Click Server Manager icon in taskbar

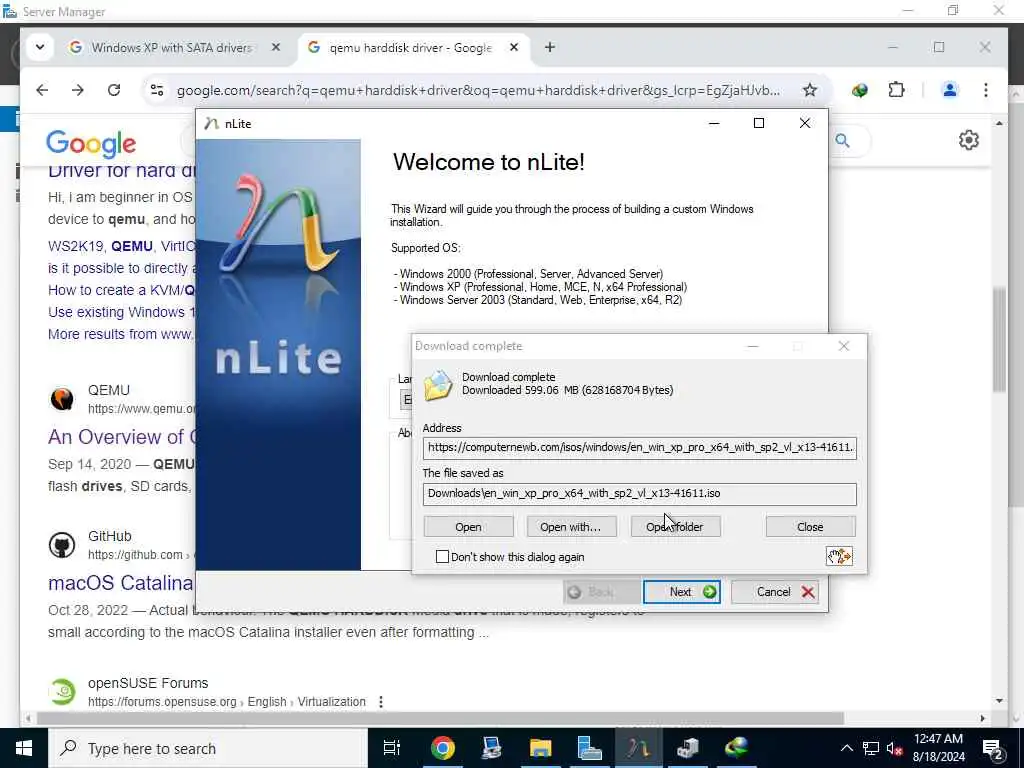[x=589, y=748]
